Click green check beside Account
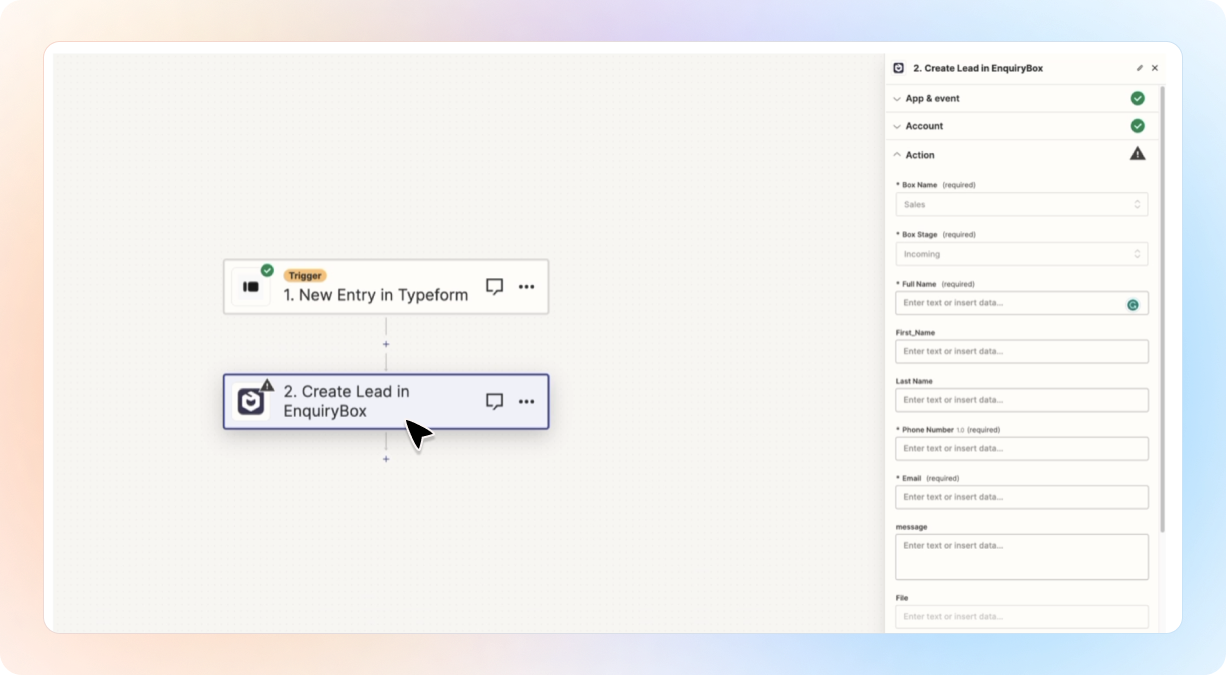Viewport: 1226px width, 675px height. [x=1137, y=126]
